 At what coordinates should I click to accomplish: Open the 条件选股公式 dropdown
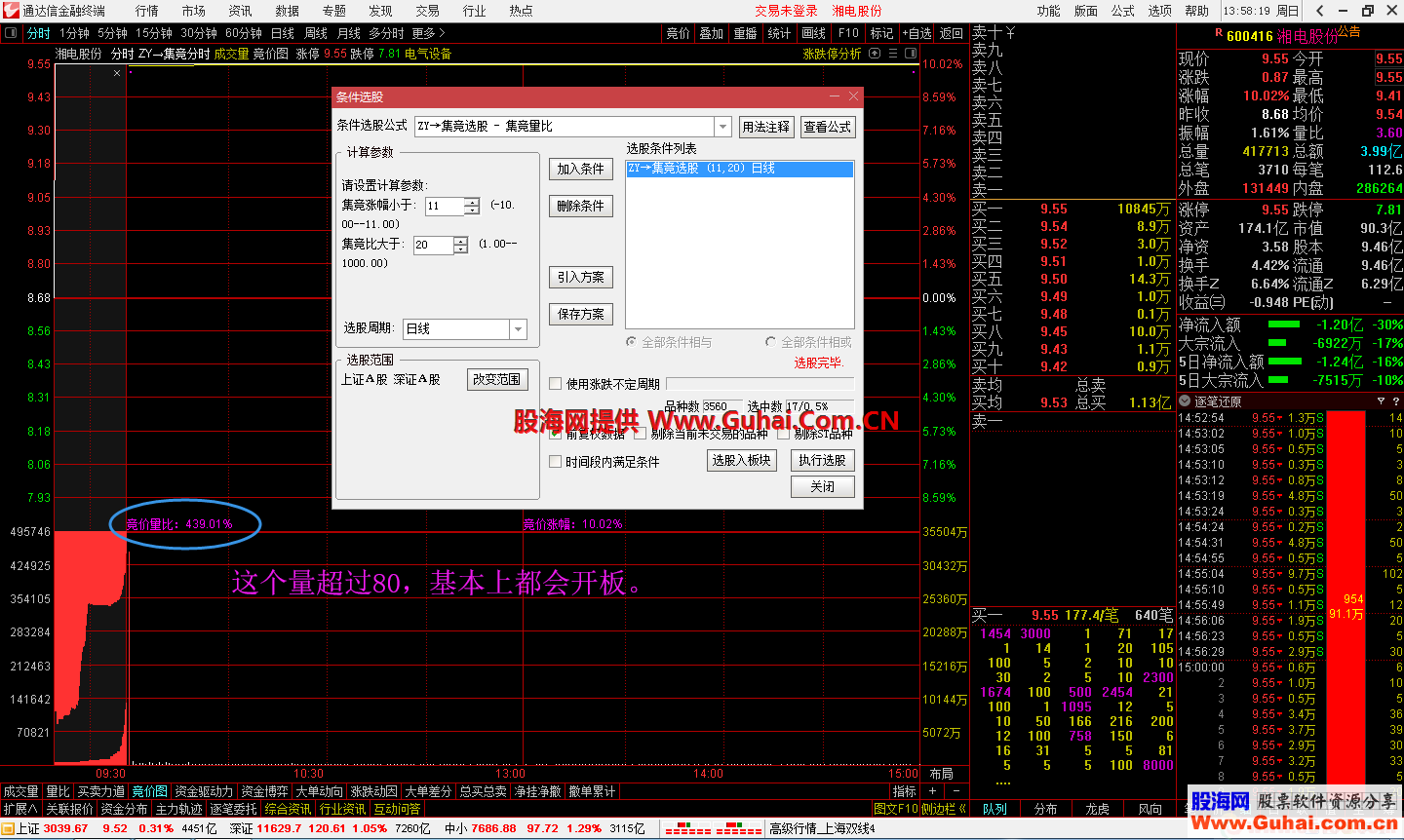[722, 127]
